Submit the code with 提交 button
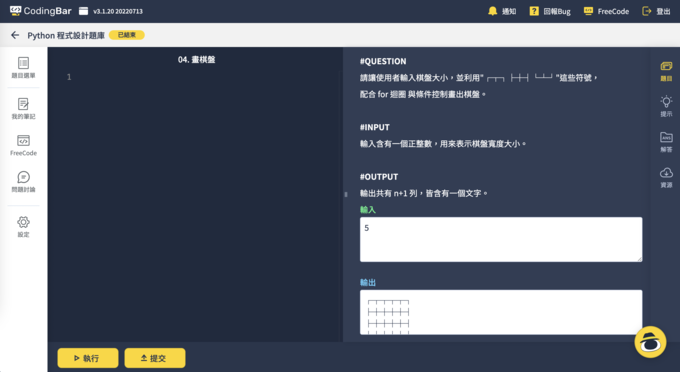 pos(155,358)
